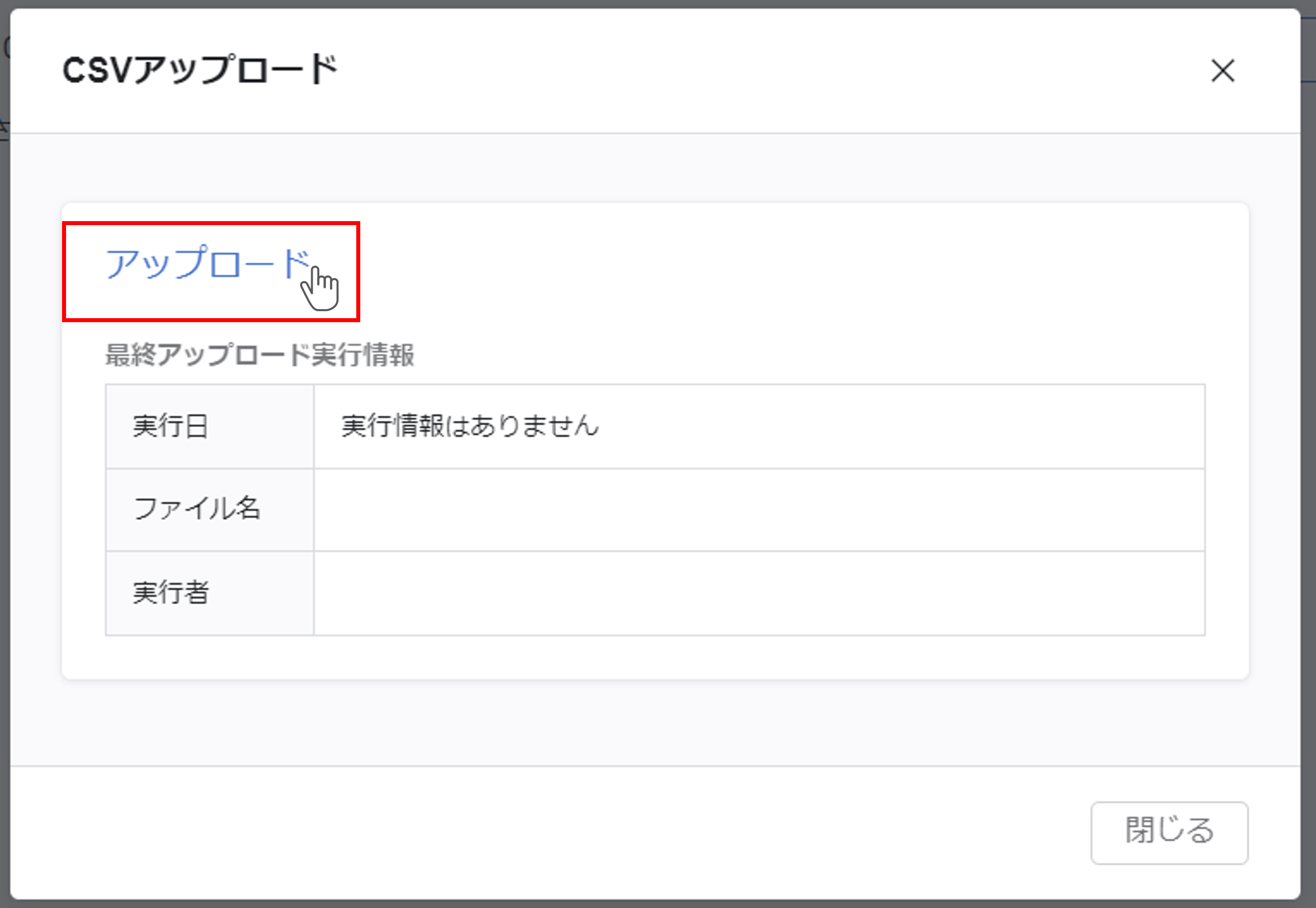Click the blue アップロード link

click(207, 264)
